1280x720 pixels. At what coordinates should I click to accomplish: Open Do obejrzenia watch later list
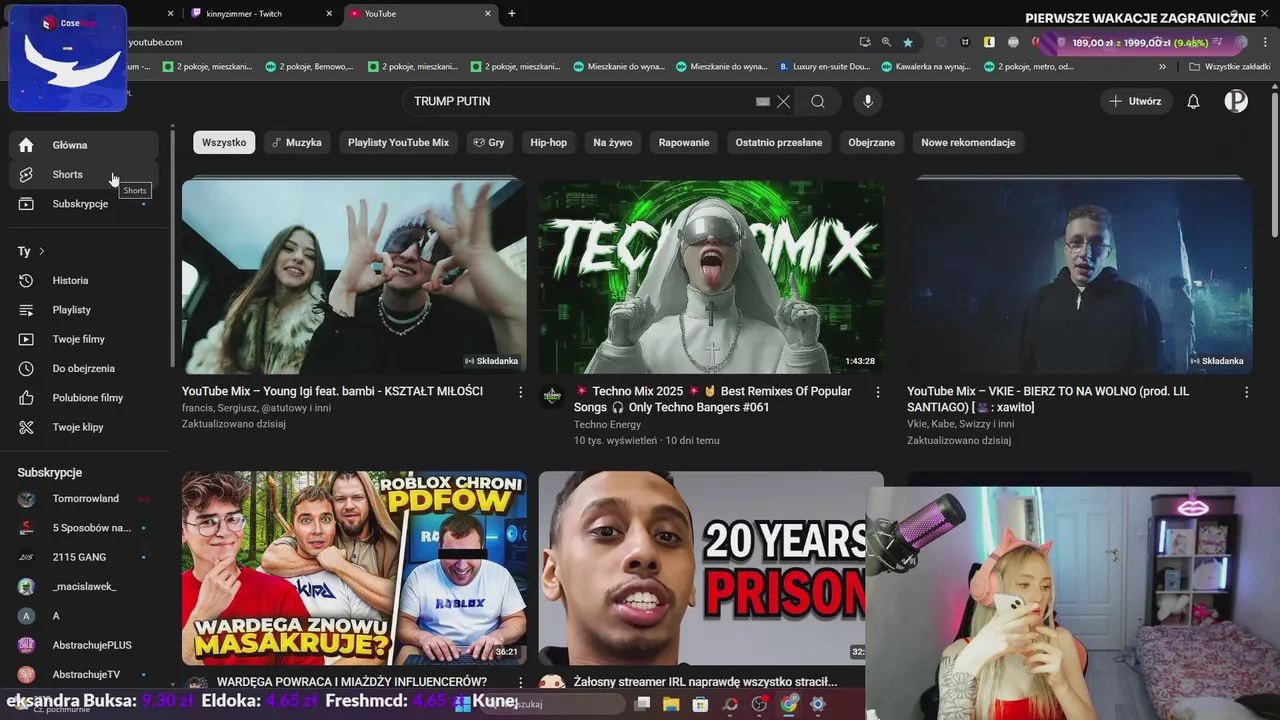(84, 369)
